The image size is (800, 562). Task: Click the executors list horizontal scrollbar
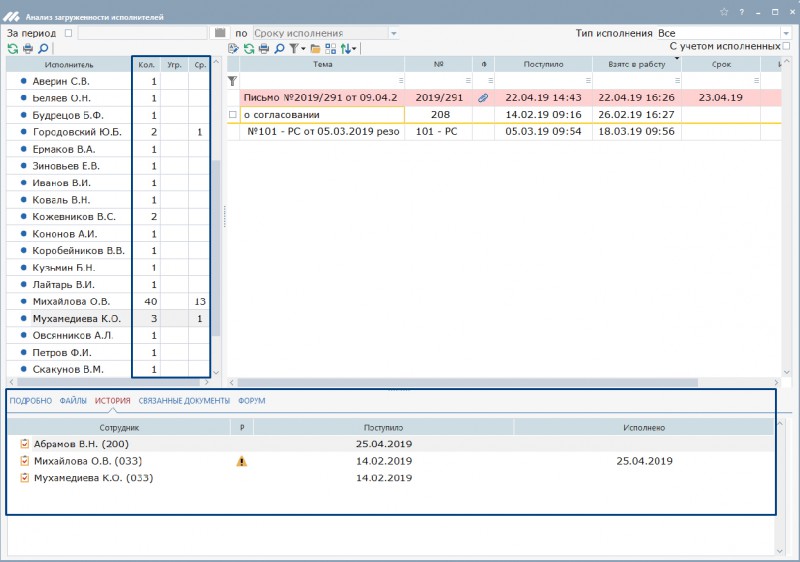pos(109,382)
